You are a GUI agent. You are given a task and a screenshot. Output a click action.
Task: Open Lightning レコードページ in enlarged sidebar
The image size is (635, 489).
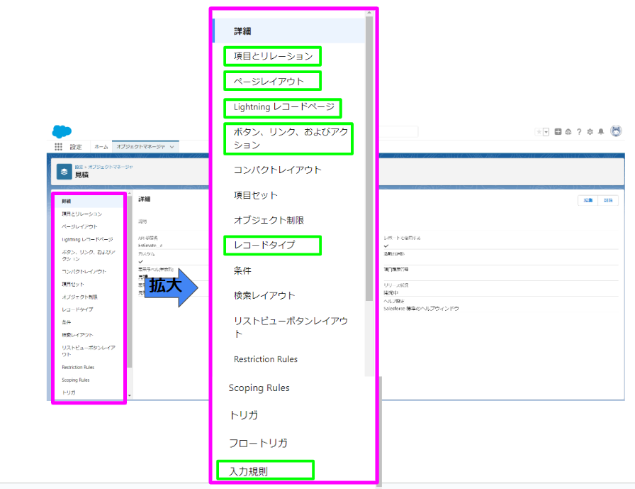pos(281,107)
